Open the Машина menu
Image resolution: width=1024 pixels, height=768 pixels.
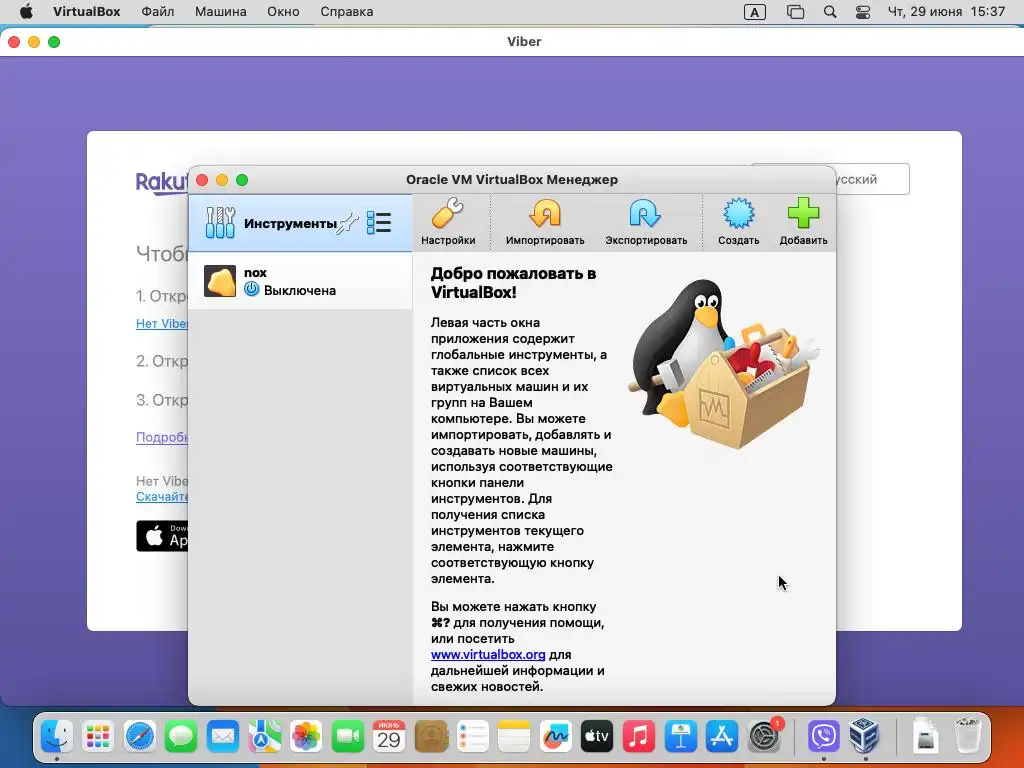(221, 12)
